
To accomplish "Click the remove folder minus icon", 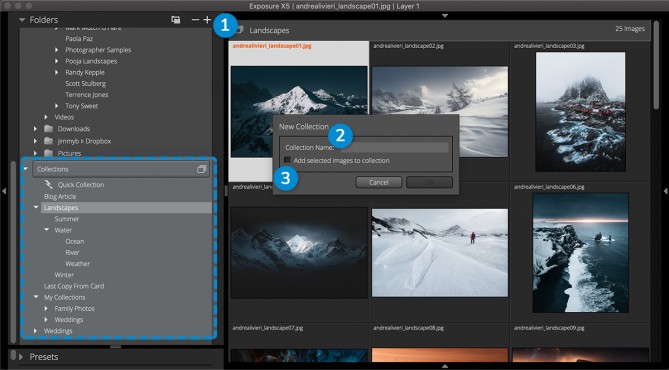I will click(195, 20).
